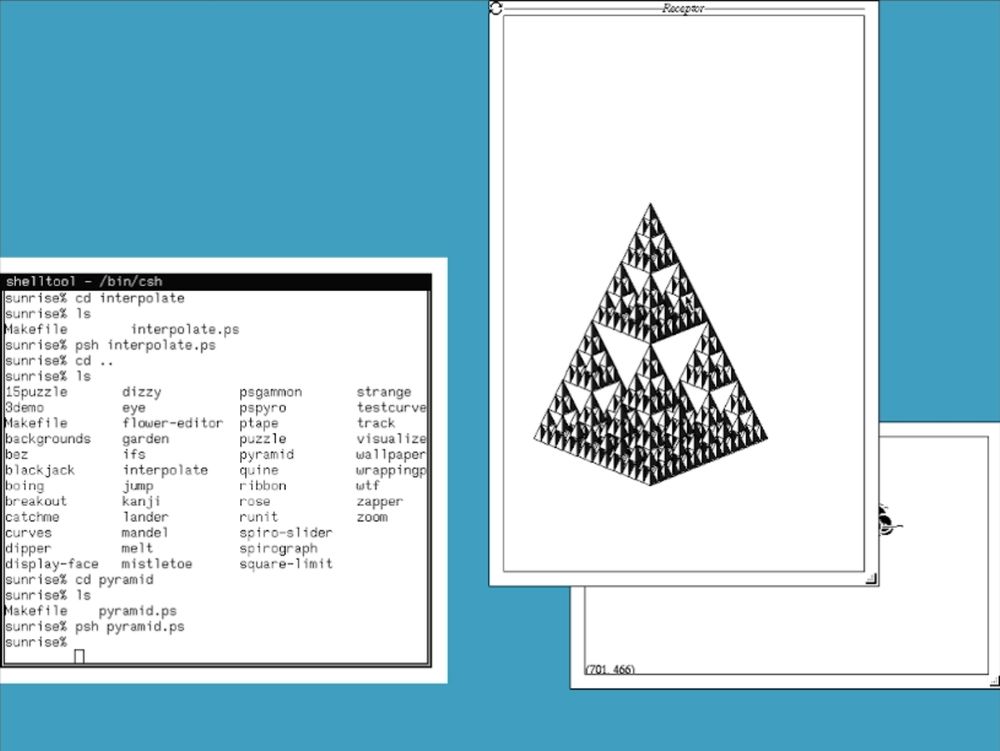1000x751 pixels.
Task: Click 'psgammon' in the directory listing
Action: coord(270,391)
